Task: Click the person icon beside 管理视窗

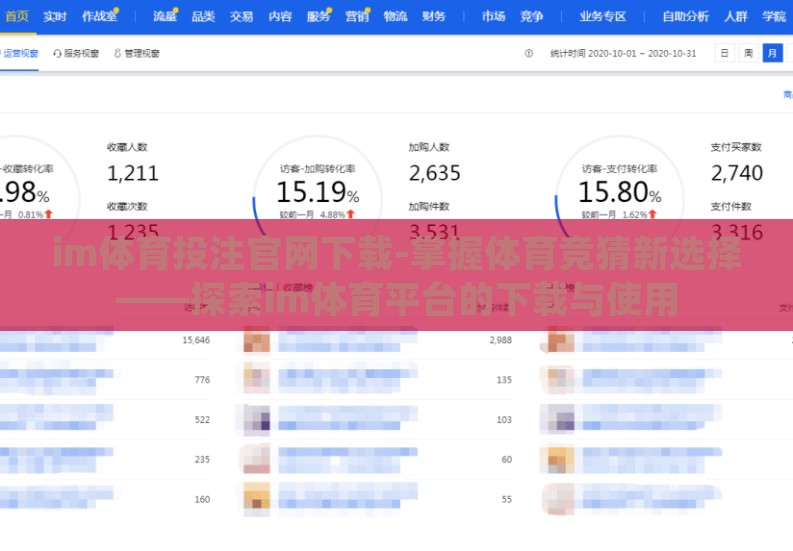Action: click(117, 53)
